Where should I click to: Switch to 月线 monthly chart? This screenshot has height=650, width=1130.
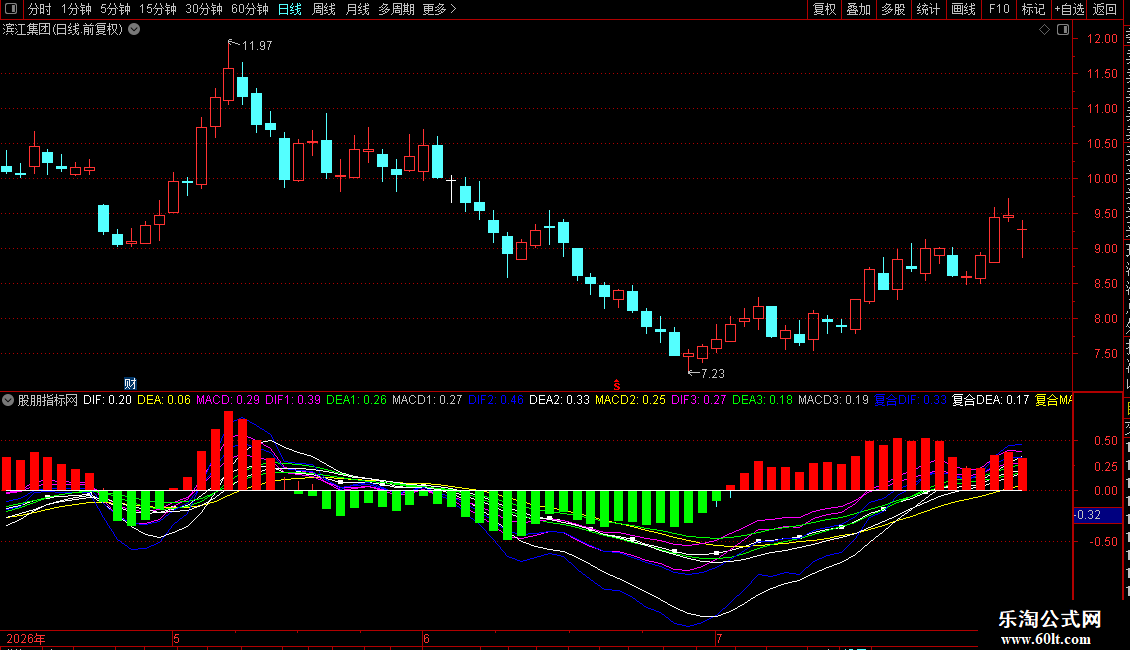(x=357, y=9)
